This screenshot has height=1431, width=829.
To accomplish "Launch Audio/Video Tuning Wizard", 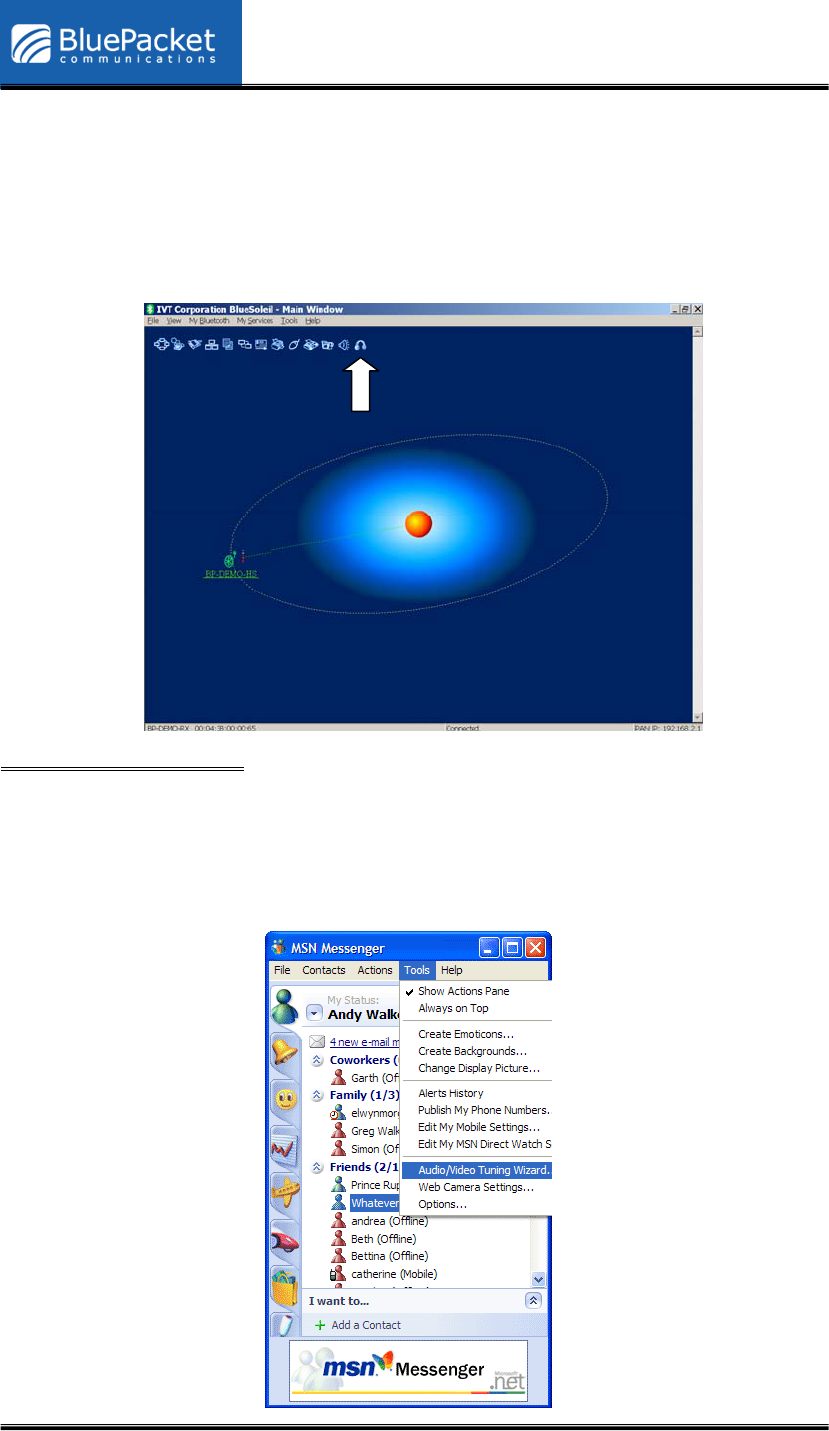I will [x=476, y=1170].
